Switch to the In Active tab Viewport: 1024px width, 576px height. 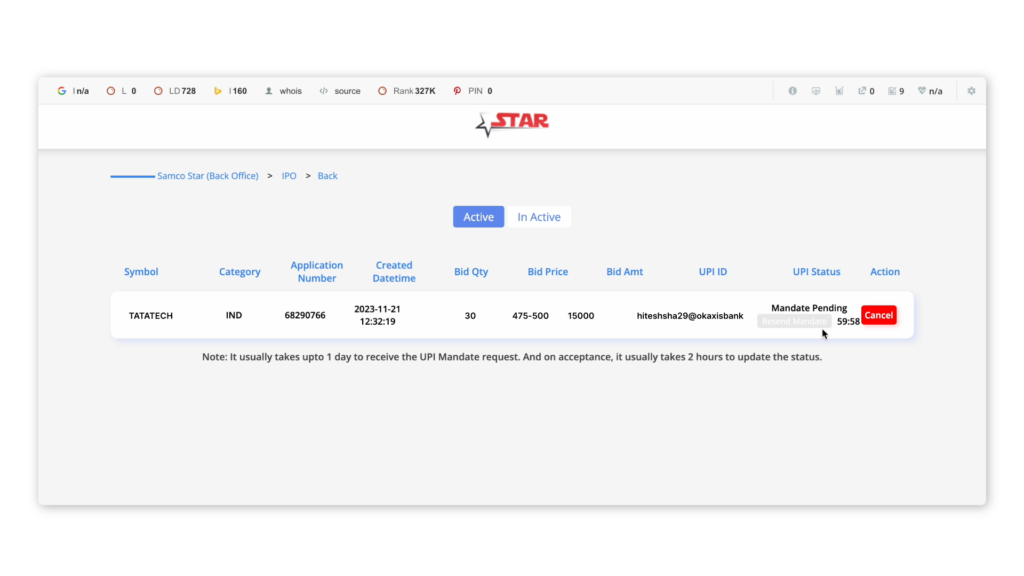tap(538, 217)
